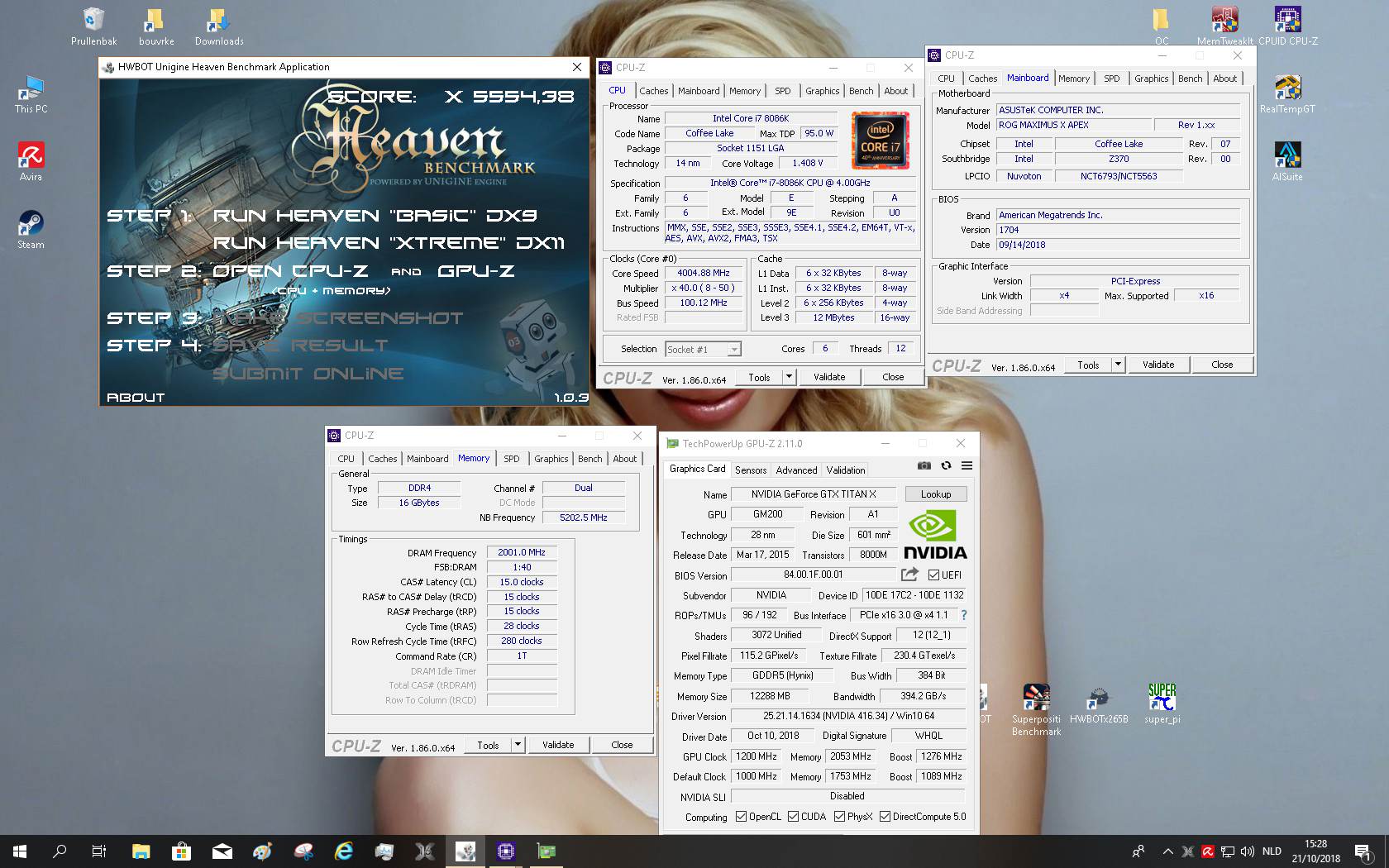Click the BIOS export arrow icon in GPU-Z

pyautogui.click(x=909, y=575)
